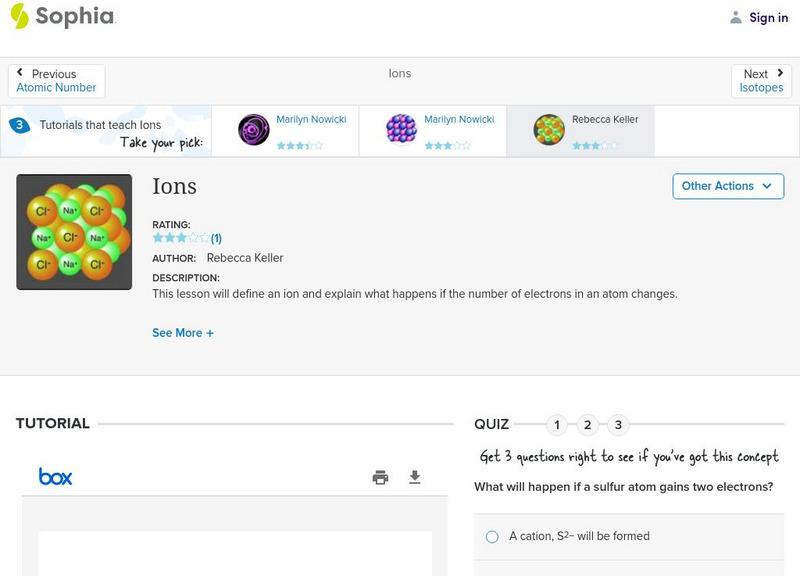
Task: Click the right arrow on the Next button
Action: click(x=780, y=73)
